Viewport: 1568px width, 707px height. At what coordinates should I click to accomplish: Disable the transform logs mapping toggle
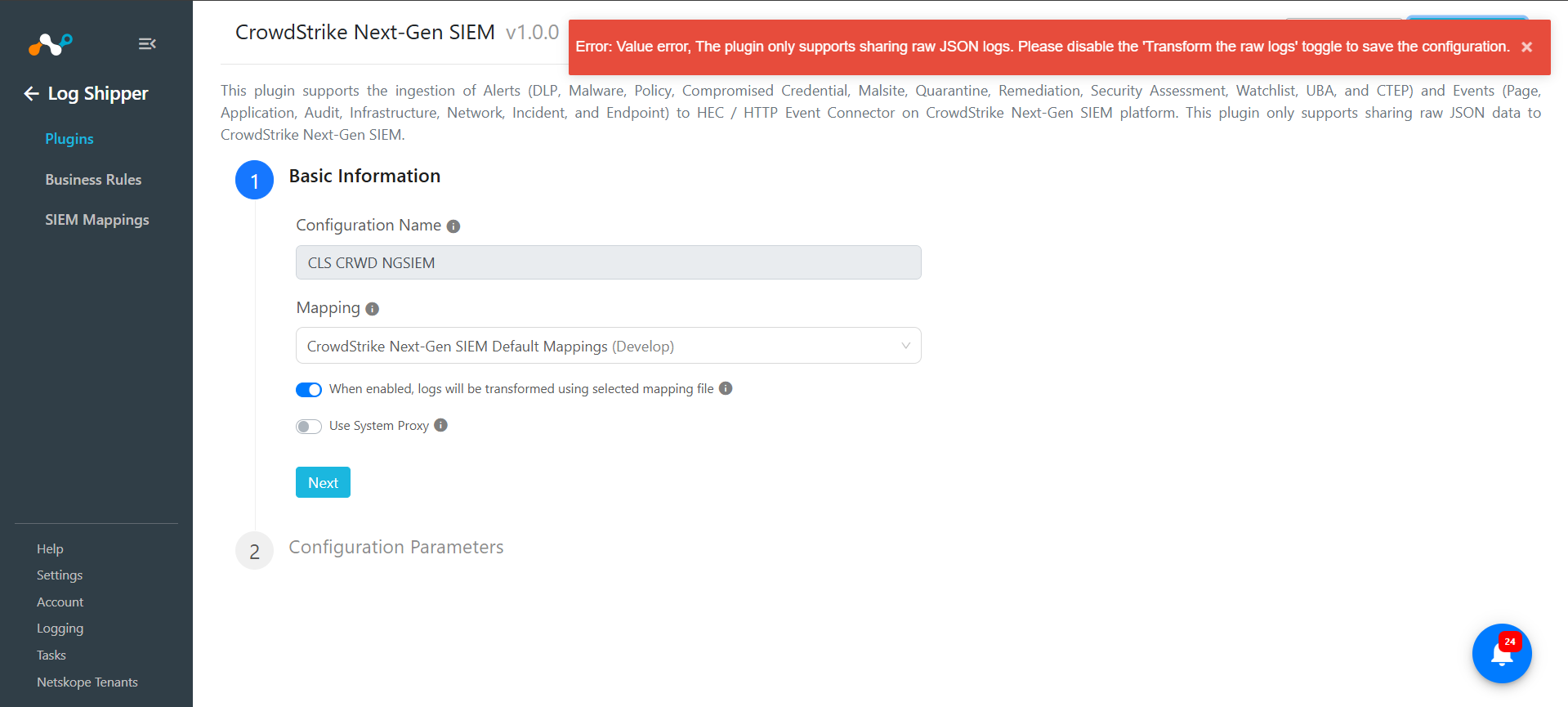(309, 390)
